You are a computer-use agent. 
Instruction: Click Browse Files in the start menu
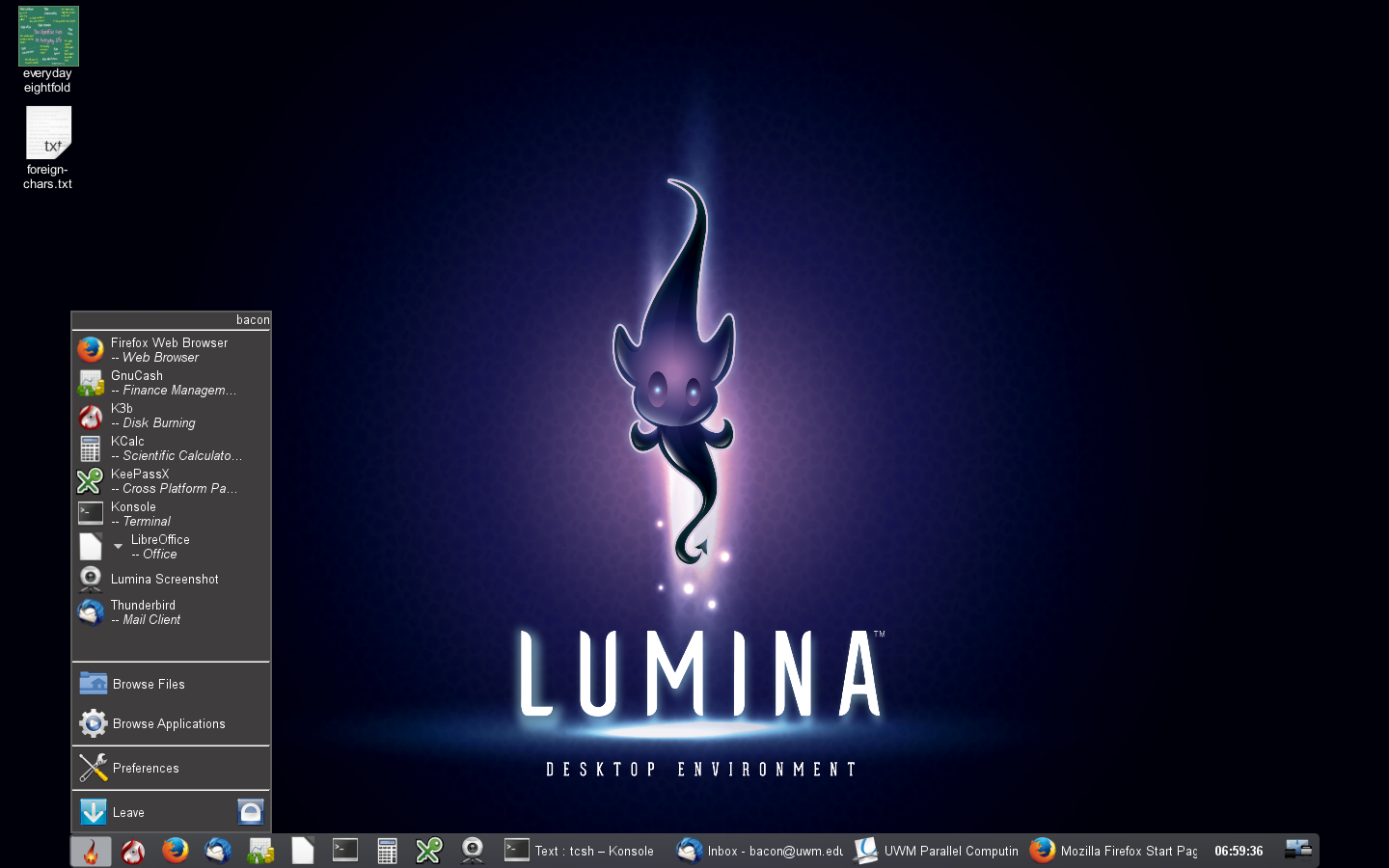[x=171, y=684]
